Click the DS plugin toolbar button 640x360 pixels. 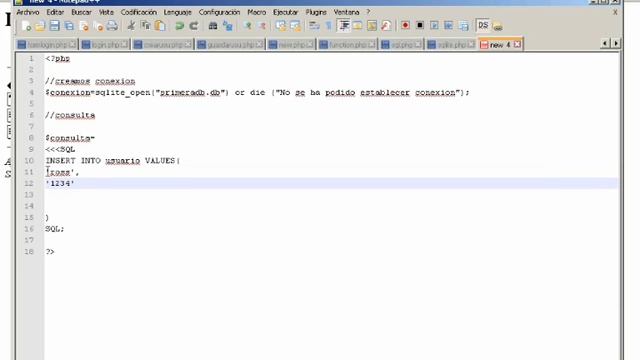coord(483,25)
